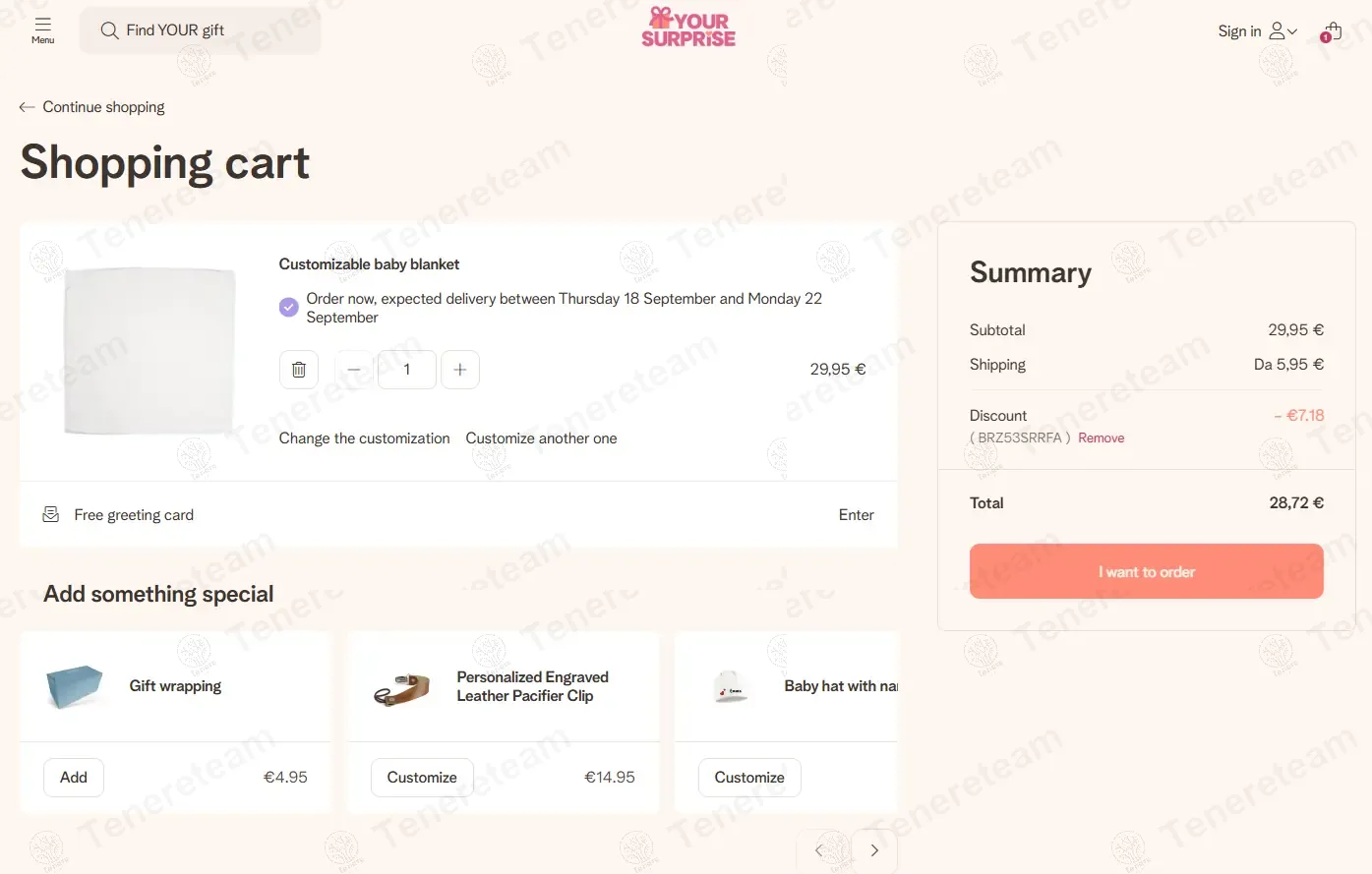This screenshot has width=1372, height=874.
Task: Click the search magnifier icon
Action: point(109,30)
